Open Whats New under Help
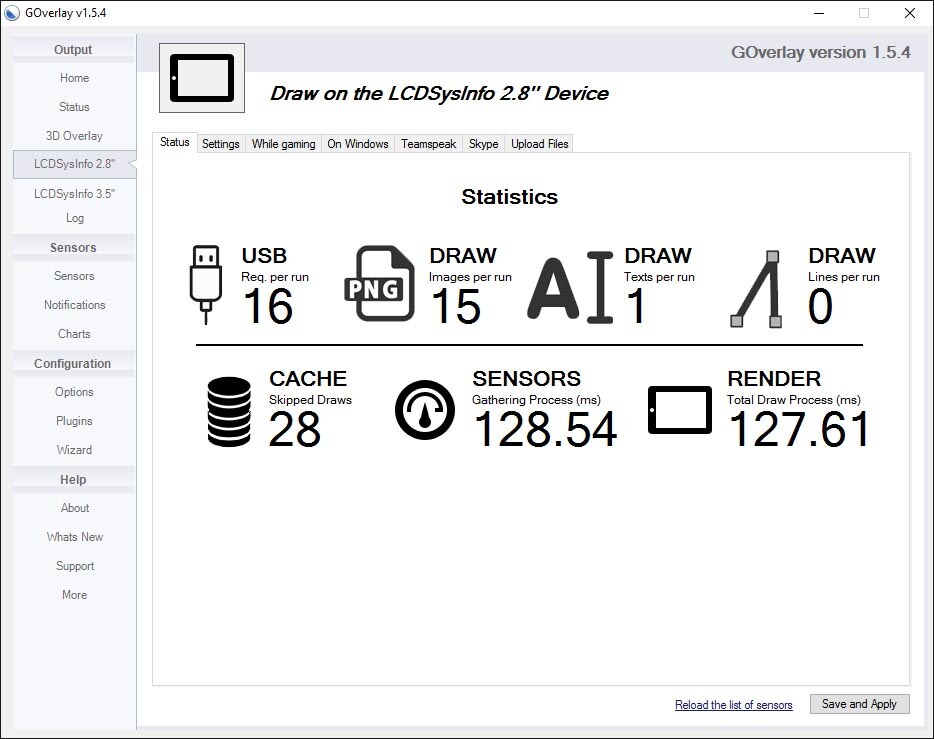 click(x=74, y=537)
